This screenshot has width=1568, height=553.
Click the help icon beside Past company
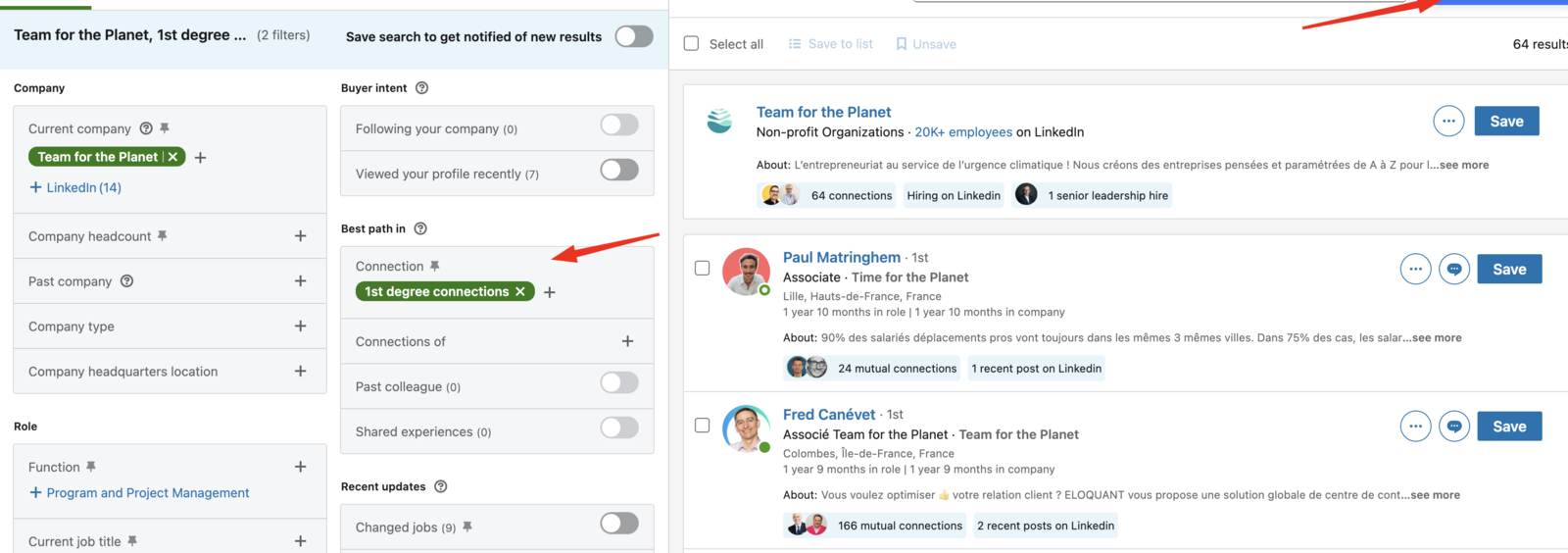pyautogui.click(x=126, y=281)
